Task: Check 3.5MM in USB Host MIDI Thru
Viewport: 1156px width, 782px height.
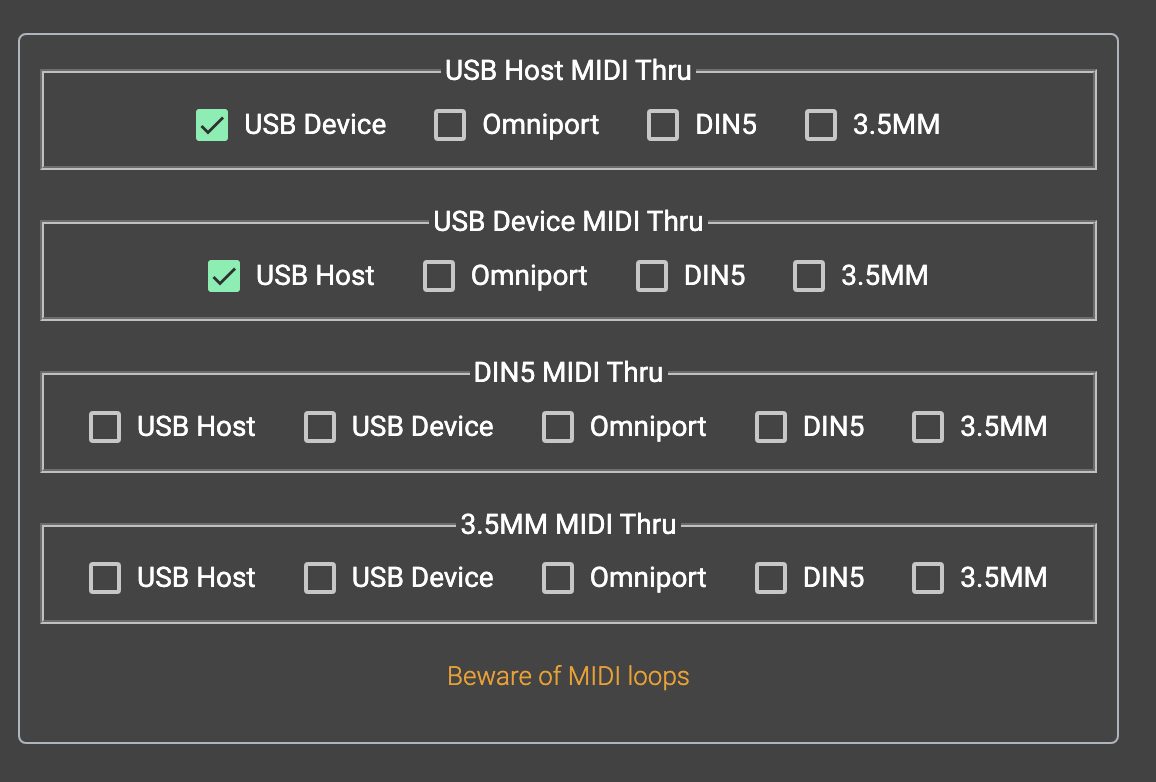Action: (821, 125)
